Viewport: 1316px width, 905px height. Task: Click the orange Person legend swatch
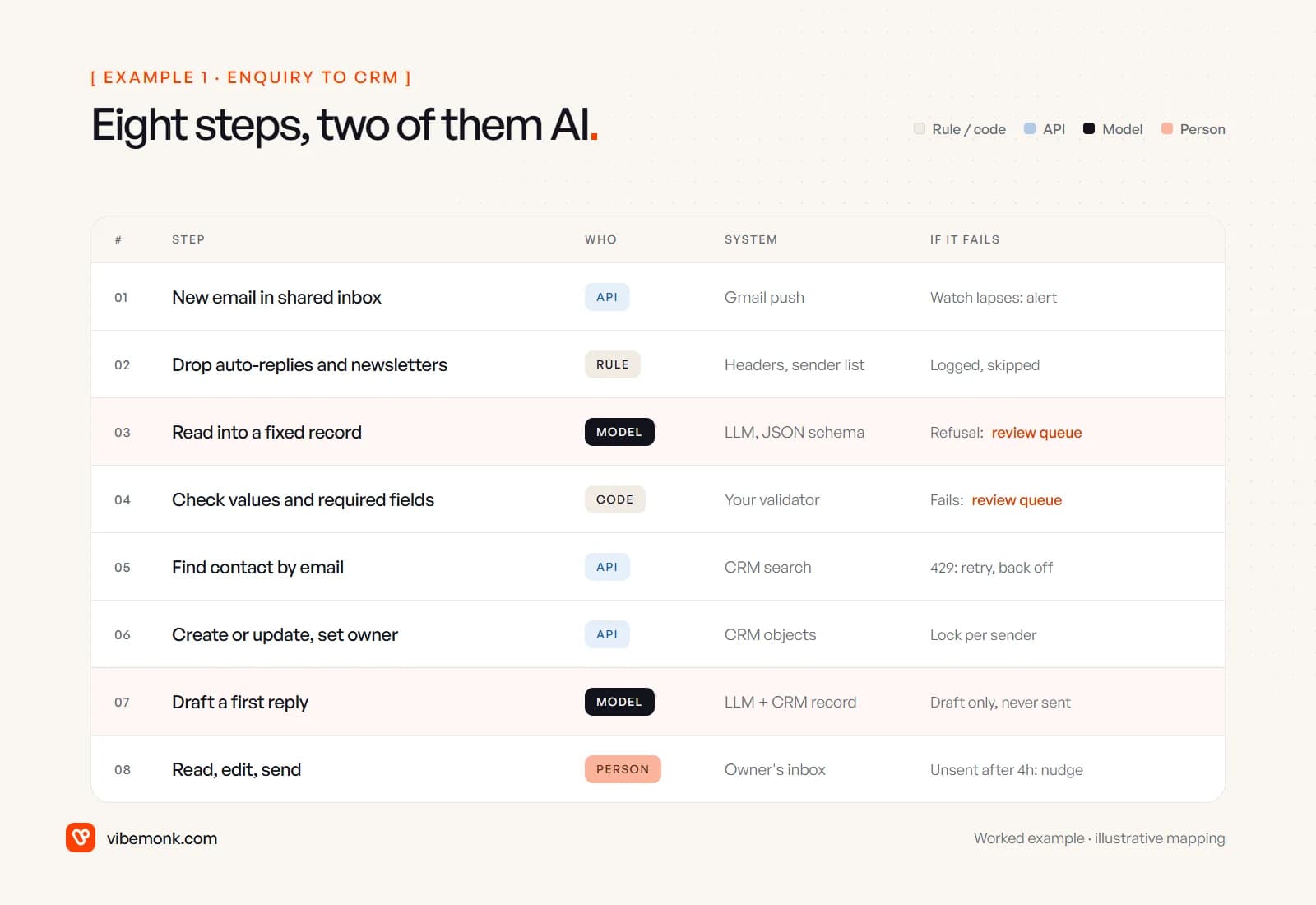pyautogui.click(x=1167, y=128)
